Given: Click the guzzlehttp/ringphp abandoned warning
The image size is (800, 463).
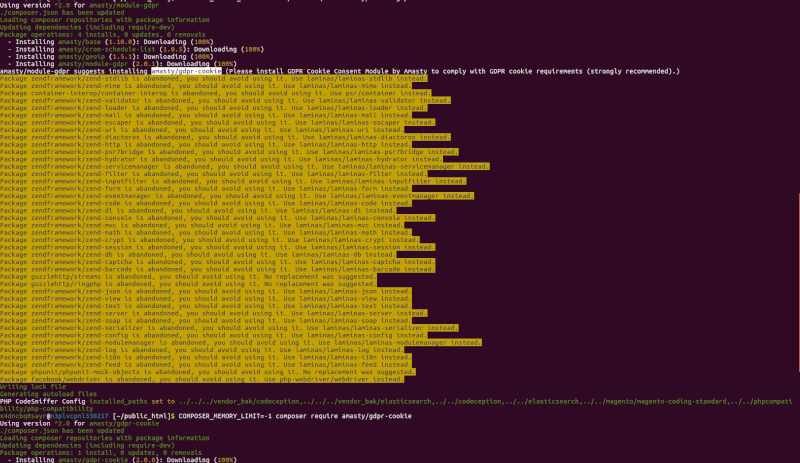Looking at the screenshot, I should click(188, 284).
